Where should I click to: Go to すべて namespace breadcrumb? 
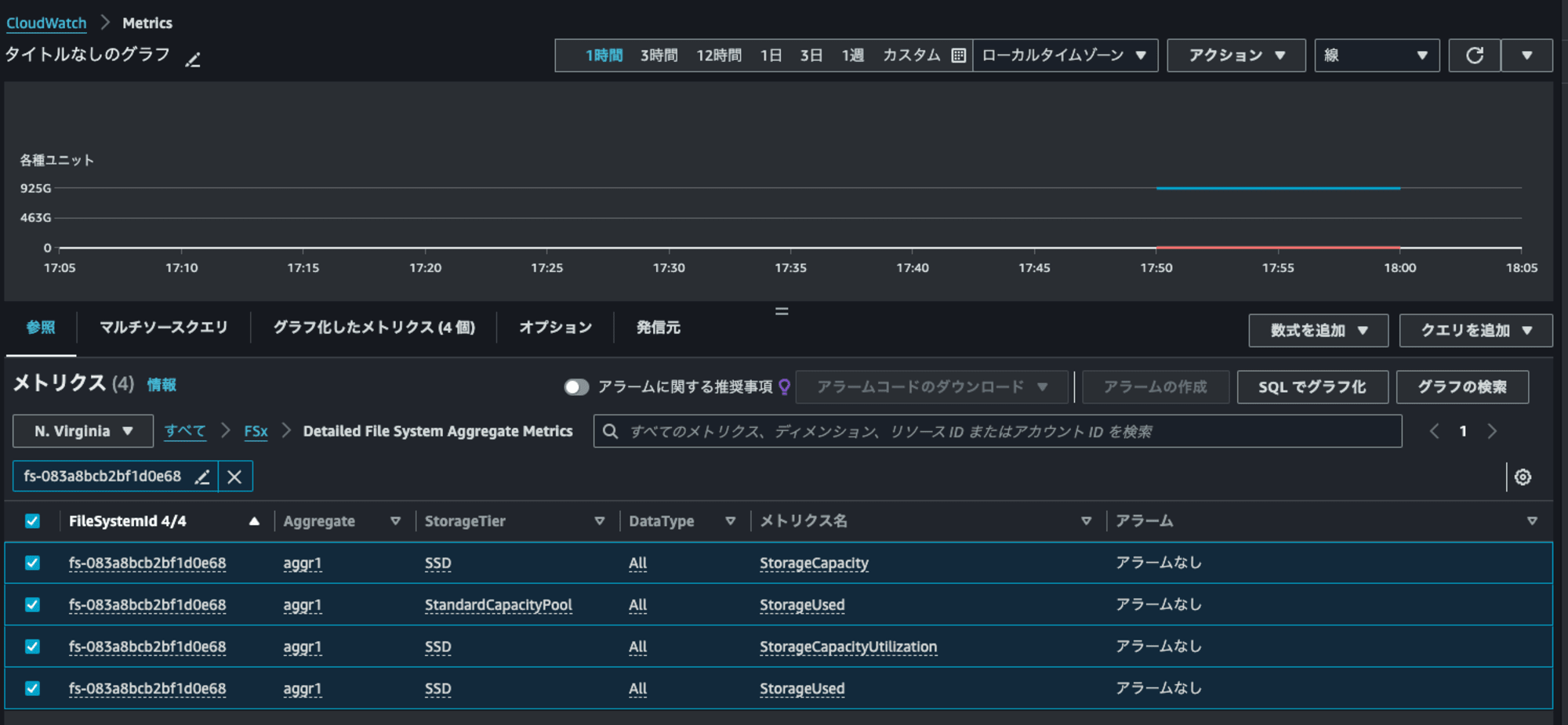pyautogui.click(x=185, y=431)
